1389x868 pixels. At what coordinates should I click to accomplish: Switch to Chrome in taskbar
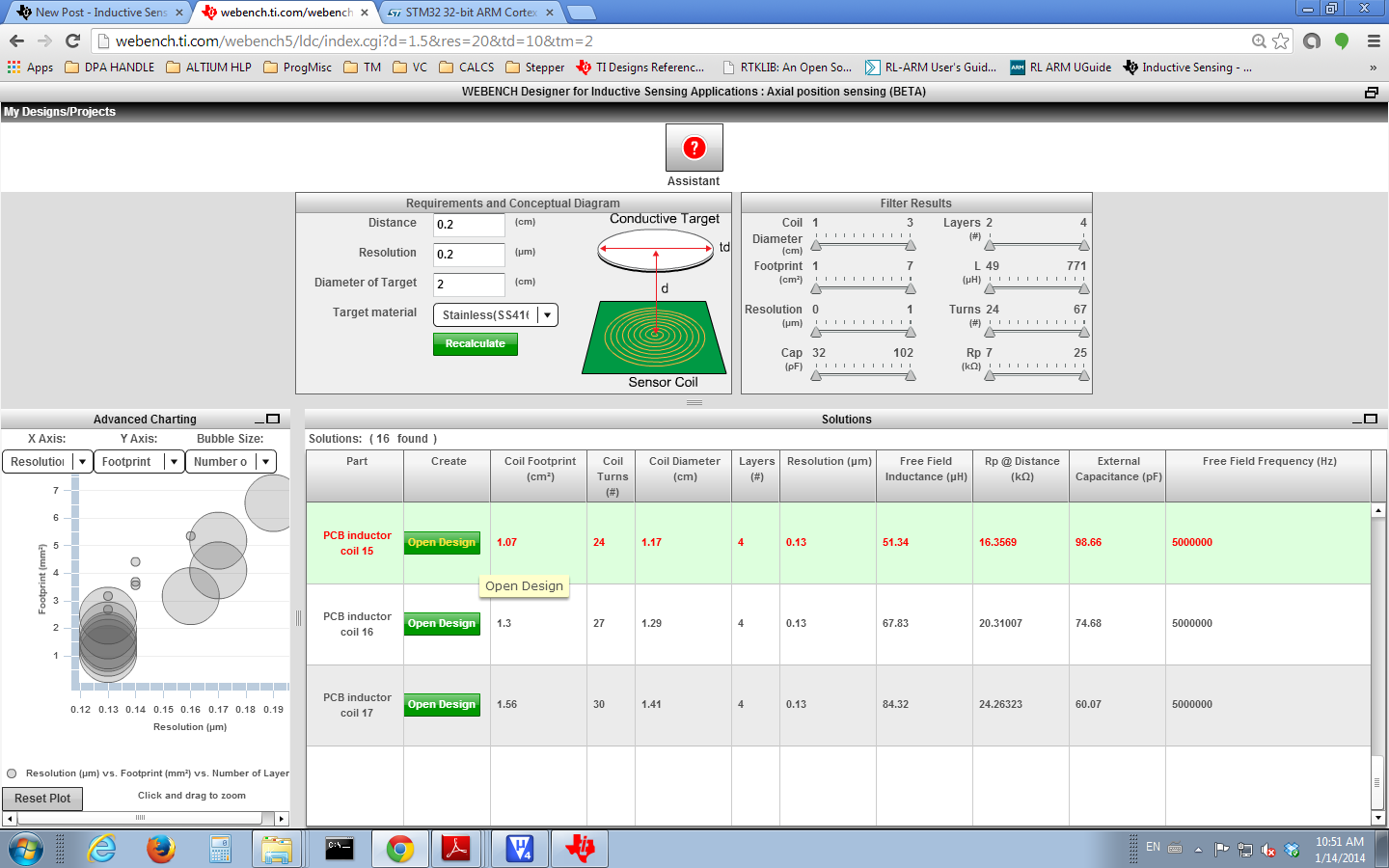coord(399,849)
